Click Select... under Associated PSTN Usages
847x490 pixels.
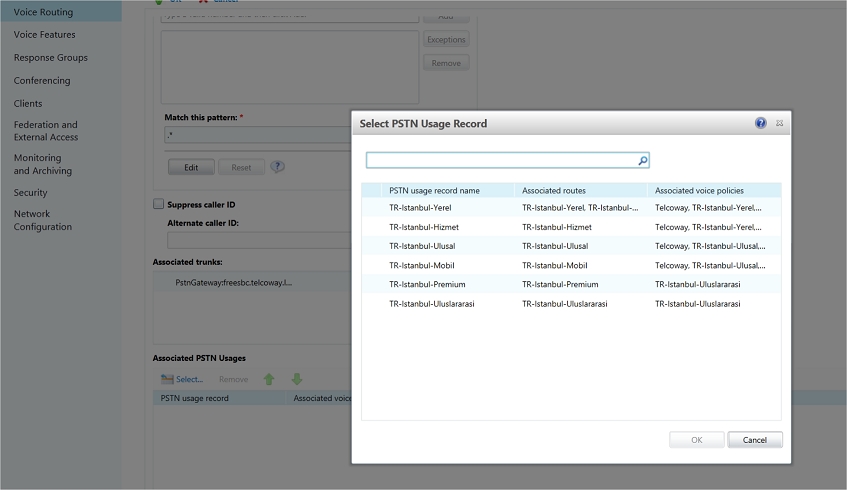[182, 379]
